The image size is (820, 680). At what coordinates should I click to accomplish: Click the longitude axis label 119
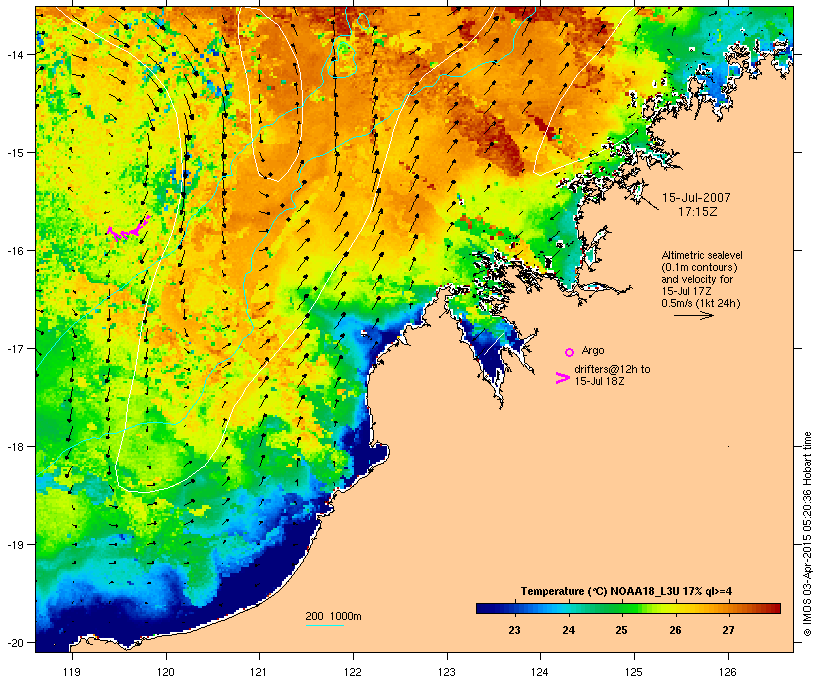[x=72, y=672]
